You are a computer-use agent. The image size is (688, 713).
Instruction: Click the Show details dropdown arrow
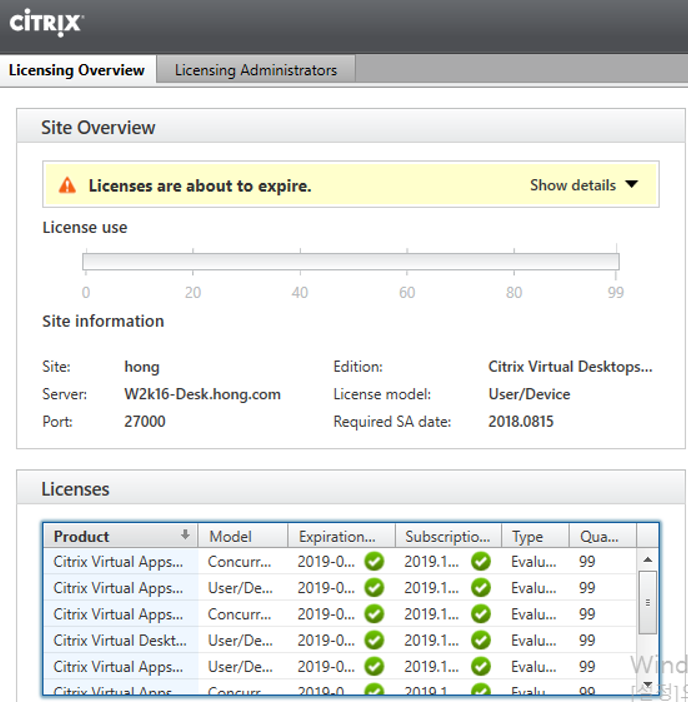point(632,184)
